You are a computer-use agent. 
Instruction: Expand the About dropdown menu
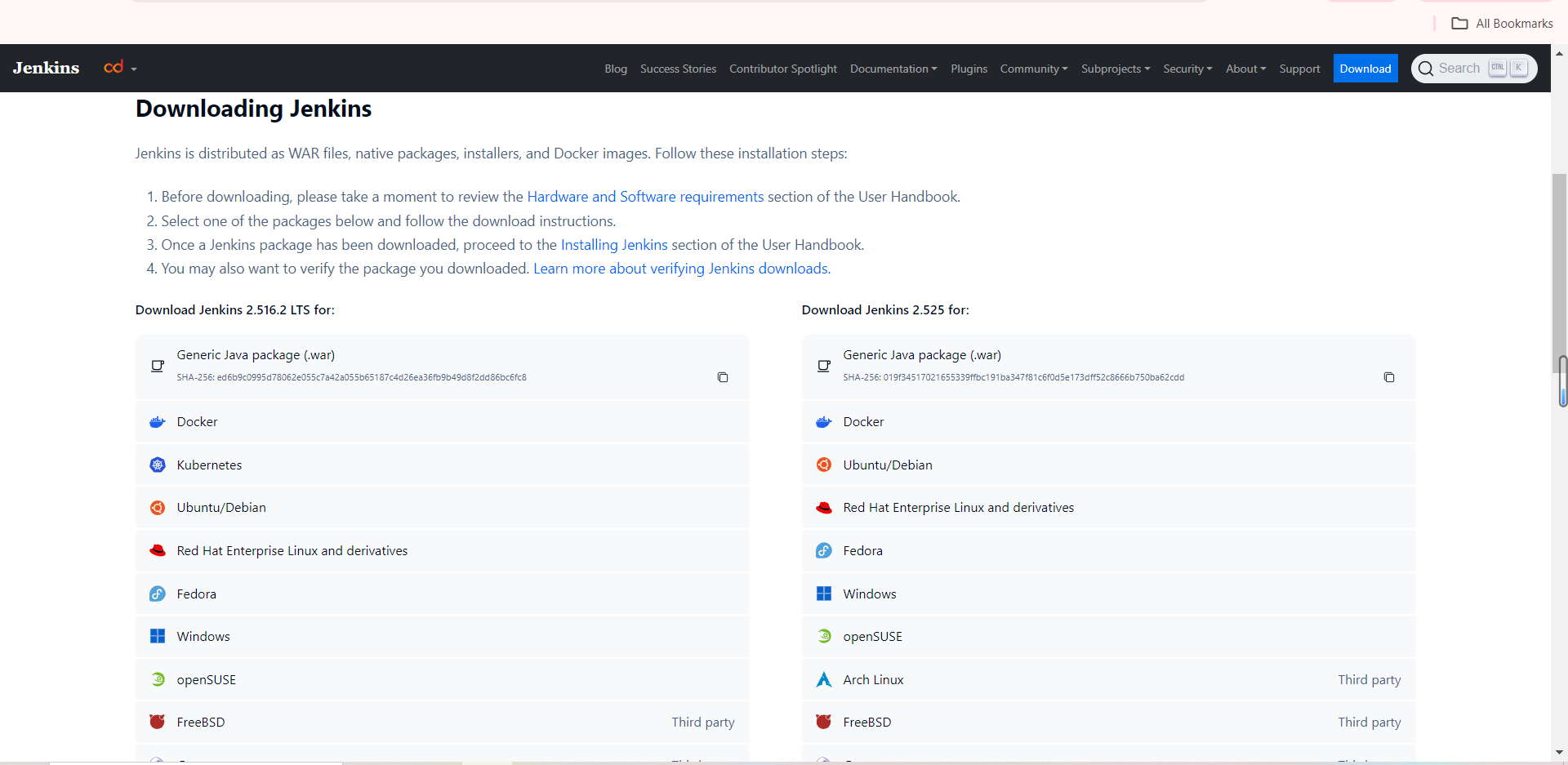[x=1245, y=69]
